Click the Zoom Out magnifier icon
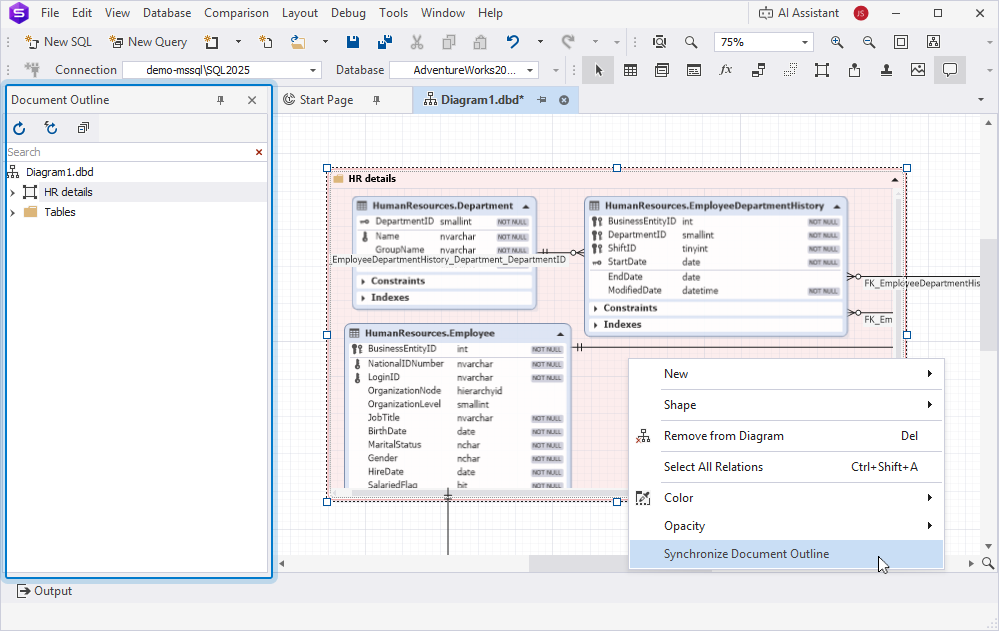The image size is (999, 631). pyautogui.click(x=868, y=42)
